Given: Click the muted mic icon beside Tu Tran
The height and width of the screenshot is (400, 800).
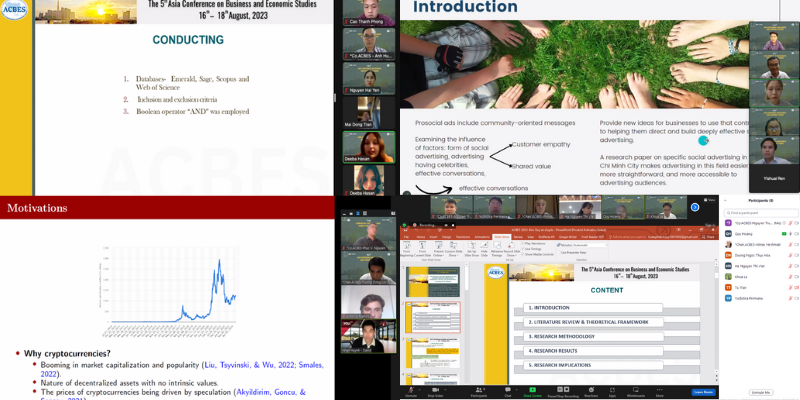Looking at the screenshot, I should click(x=789, y=287).
